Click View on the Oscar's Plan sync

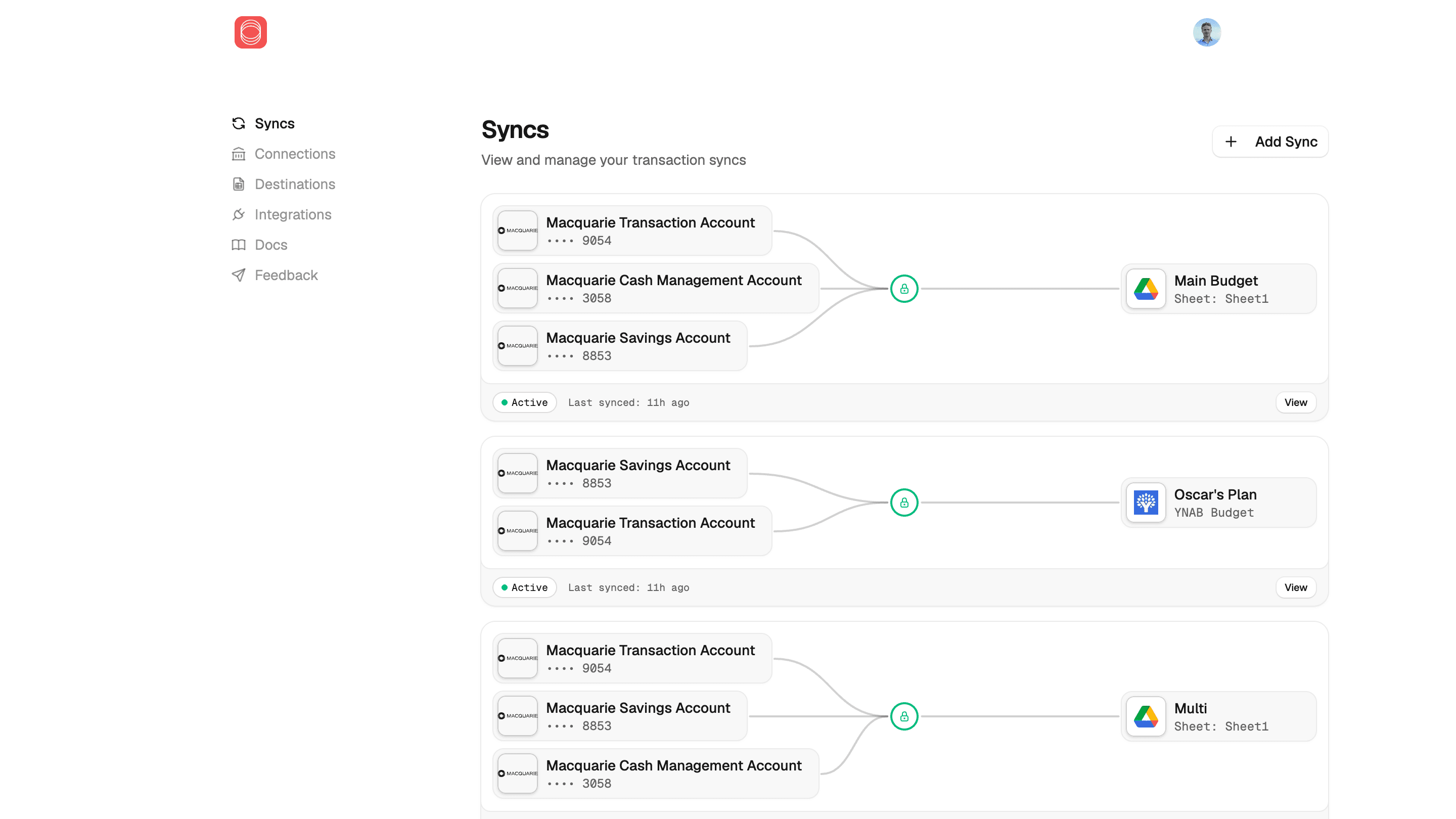point(1295,587)
